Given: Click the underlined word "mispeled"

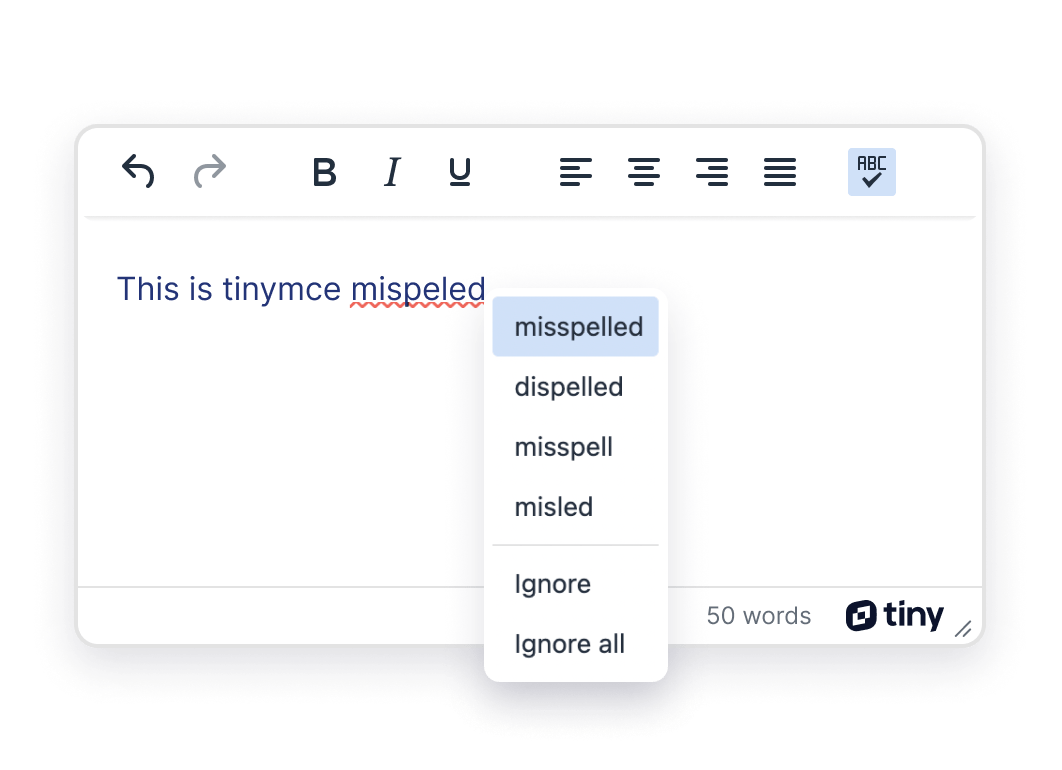Looking at the screenshot, I should (x=417, y=289).
